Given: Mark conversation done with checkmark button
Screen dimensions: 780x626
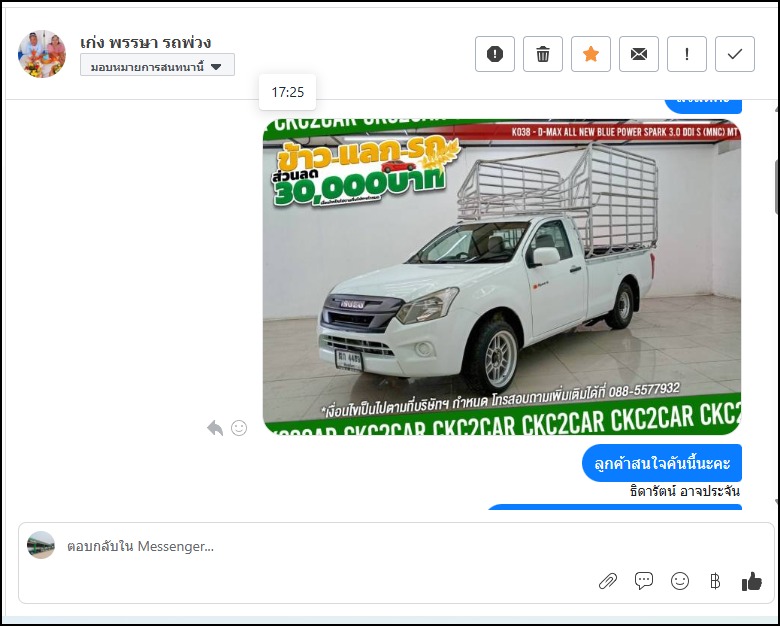Looking at the screenshot, I should click(735, 54).
